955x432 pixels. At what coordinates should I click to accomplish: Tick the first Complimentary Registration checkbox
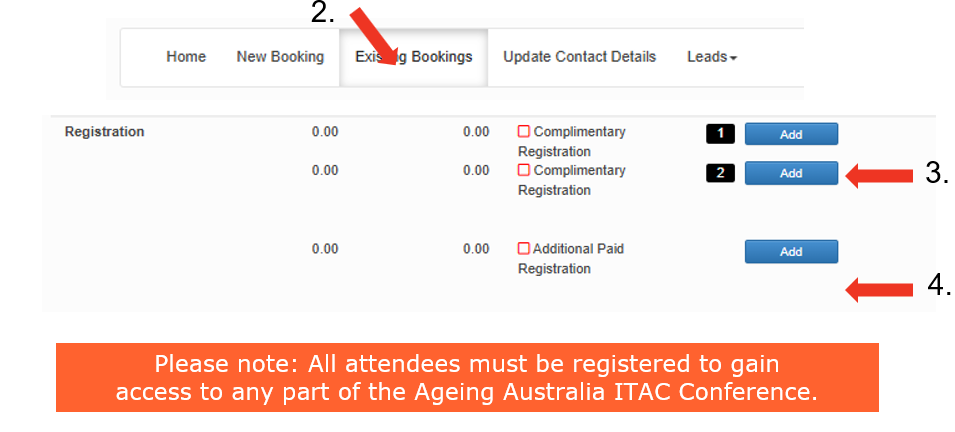tap(524, 132)
